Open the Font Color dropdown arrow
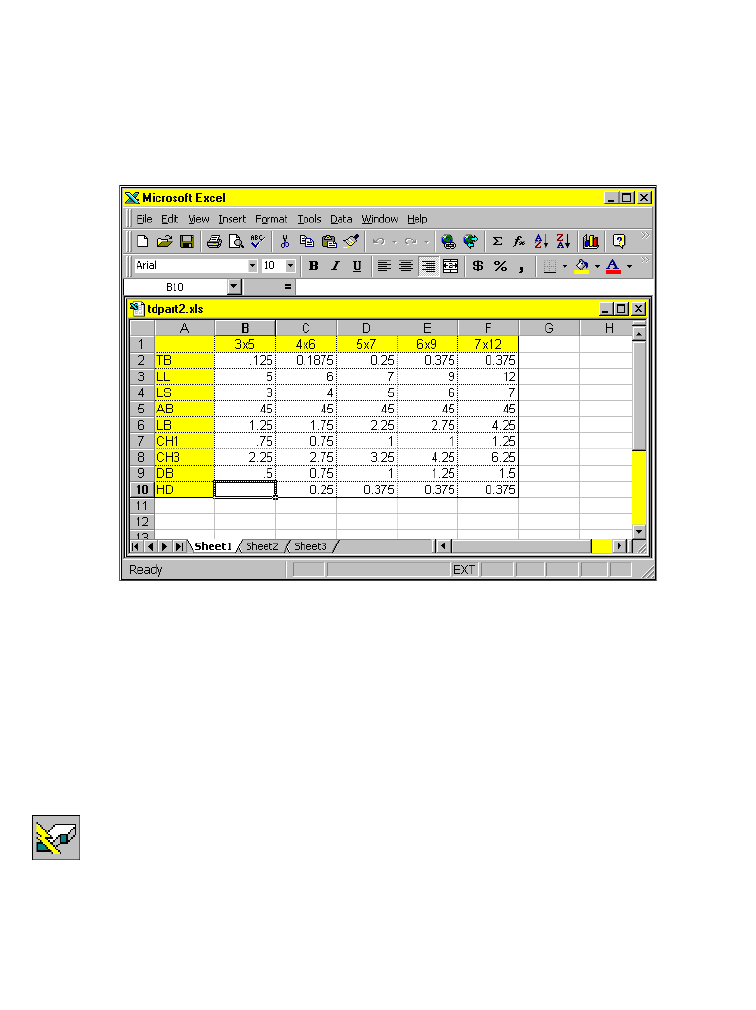The width and height of the screenshot is (756, 1010). coord(629,266)
